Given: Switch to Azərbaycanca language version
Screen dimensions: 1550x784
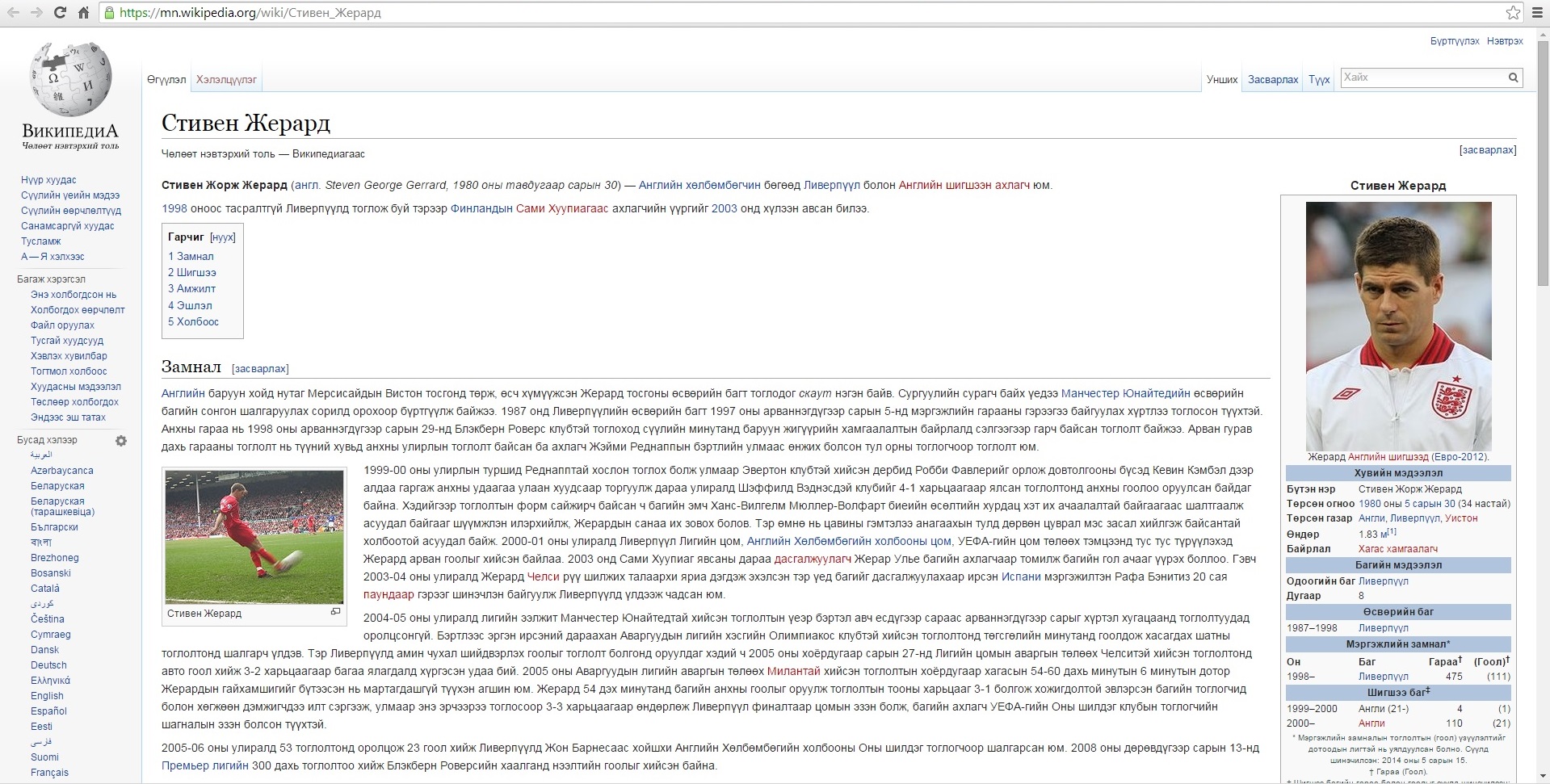Looking at the screenshot, I should [62, 471].
